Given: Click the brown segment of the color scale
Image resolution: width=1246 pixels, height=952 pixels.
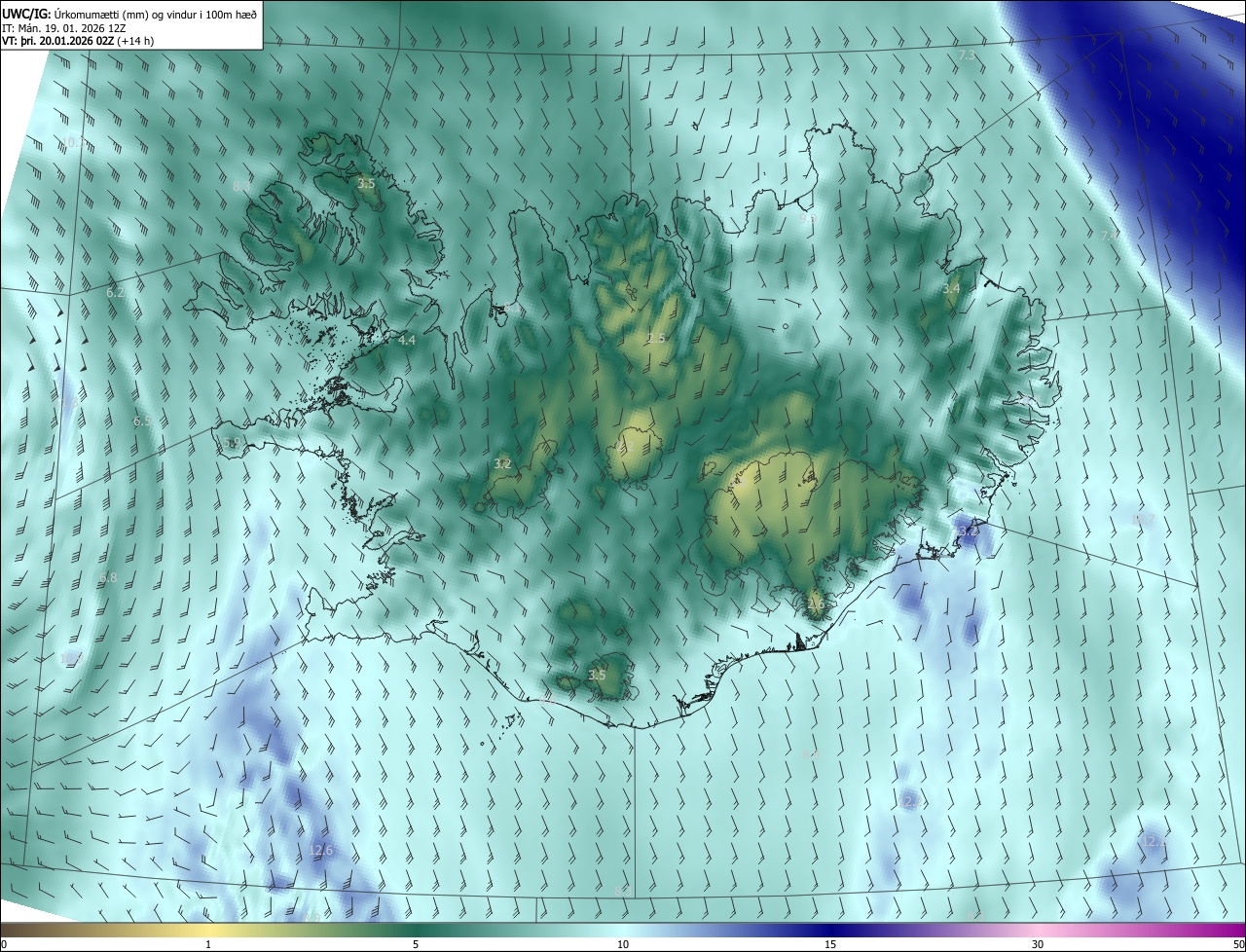Looking at the screenshot, I should [39, 930].
